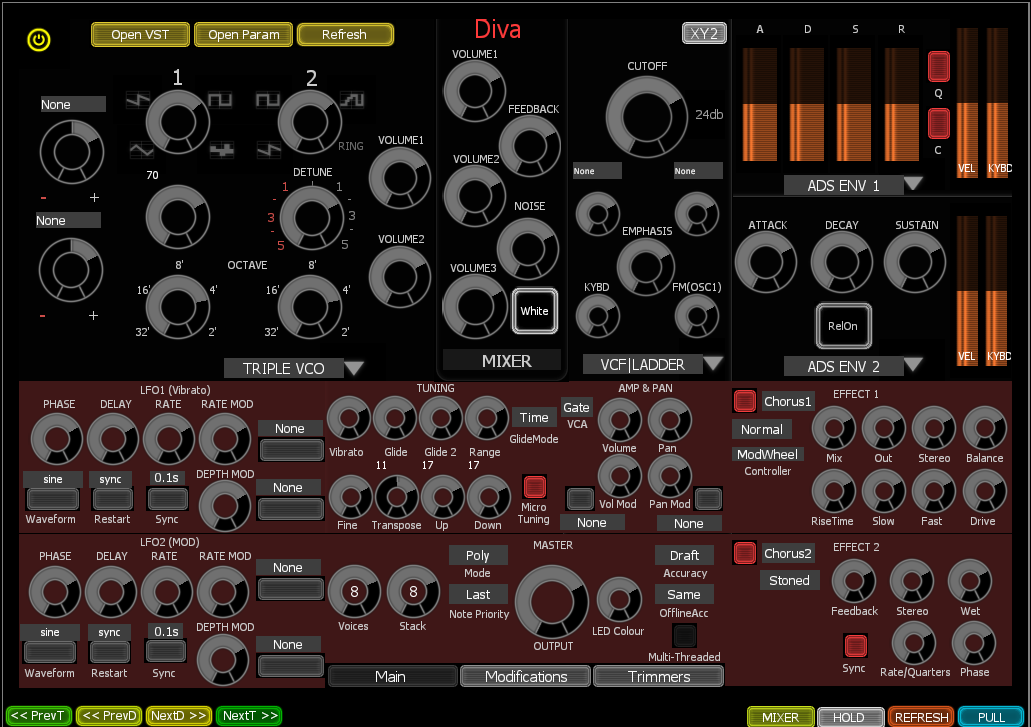Click the Open VST button
The width and height of the screenshot is (1031, 727).
(140, 35)
